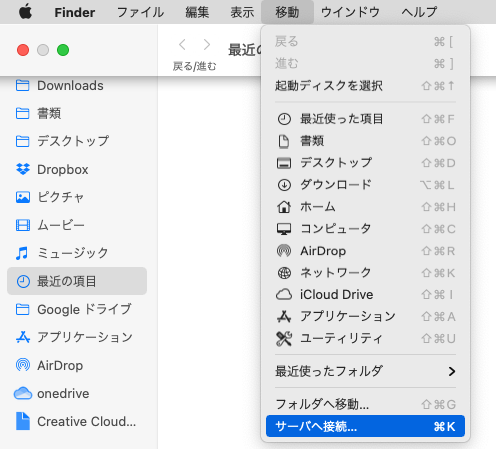Open ピクチャ icon in sidebar
496x449 pixels.
[x=23, y=197]
